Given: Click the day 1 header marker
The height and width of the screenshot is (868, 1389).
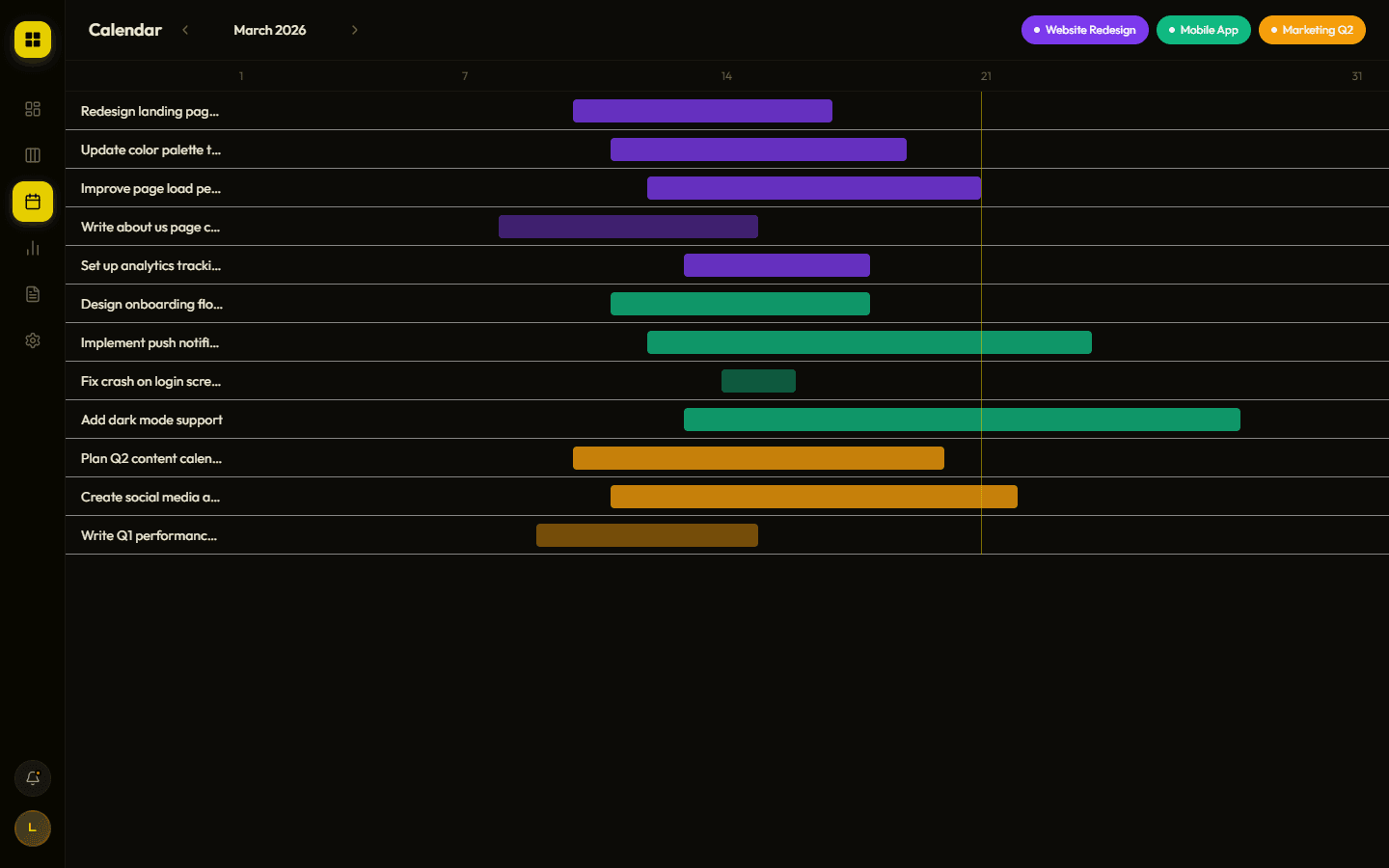Looking at the screenshot, I should pyautogui.click(x=241, y=76).
